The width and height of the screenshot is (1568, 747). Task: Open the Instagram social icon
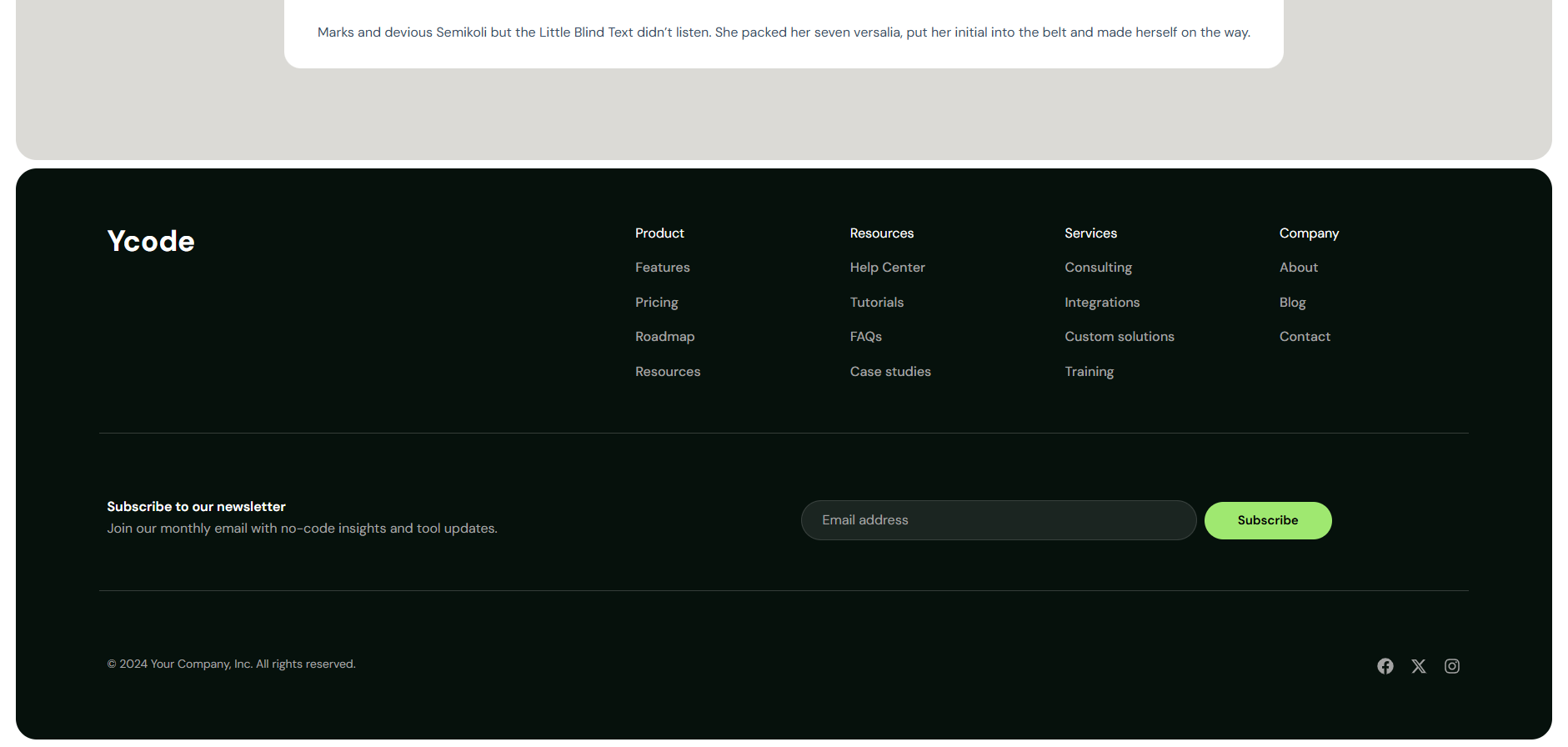pyautogui.click(x=1451, y=666)
